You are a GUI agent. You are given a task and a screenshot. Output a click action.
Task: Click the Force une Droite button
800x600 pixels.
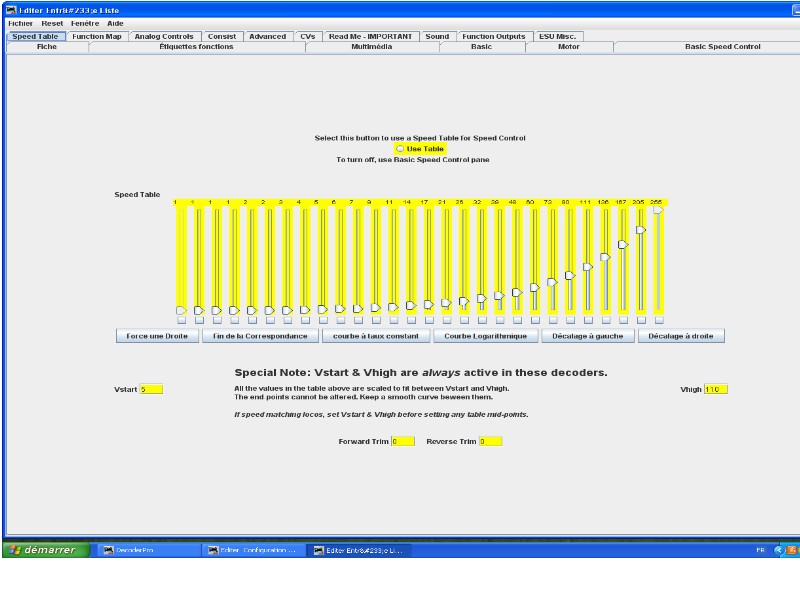(157, 336)
